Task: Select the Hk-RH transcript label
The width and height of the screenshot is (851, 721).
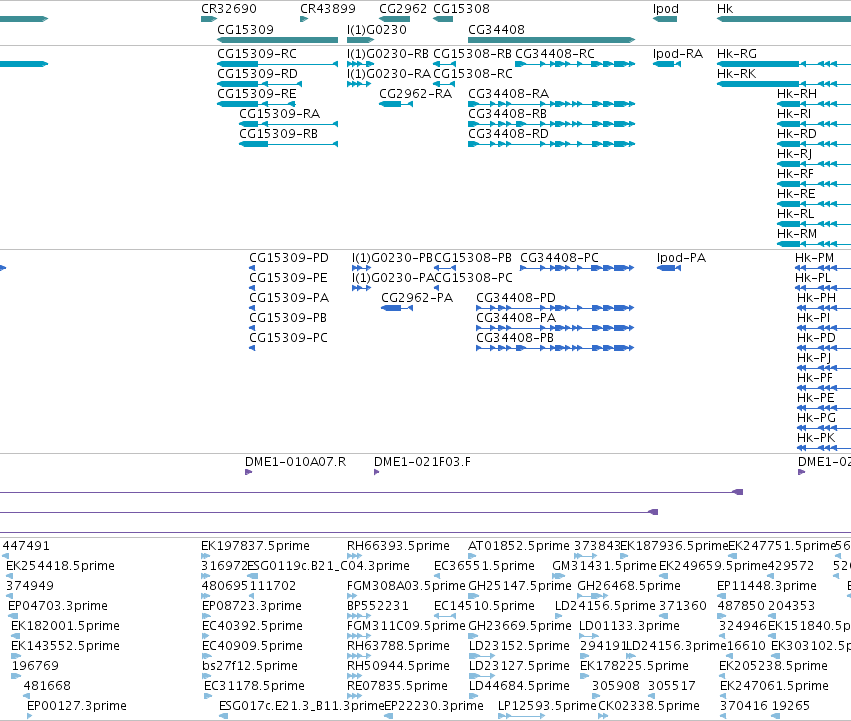Action: coord(797,94)
